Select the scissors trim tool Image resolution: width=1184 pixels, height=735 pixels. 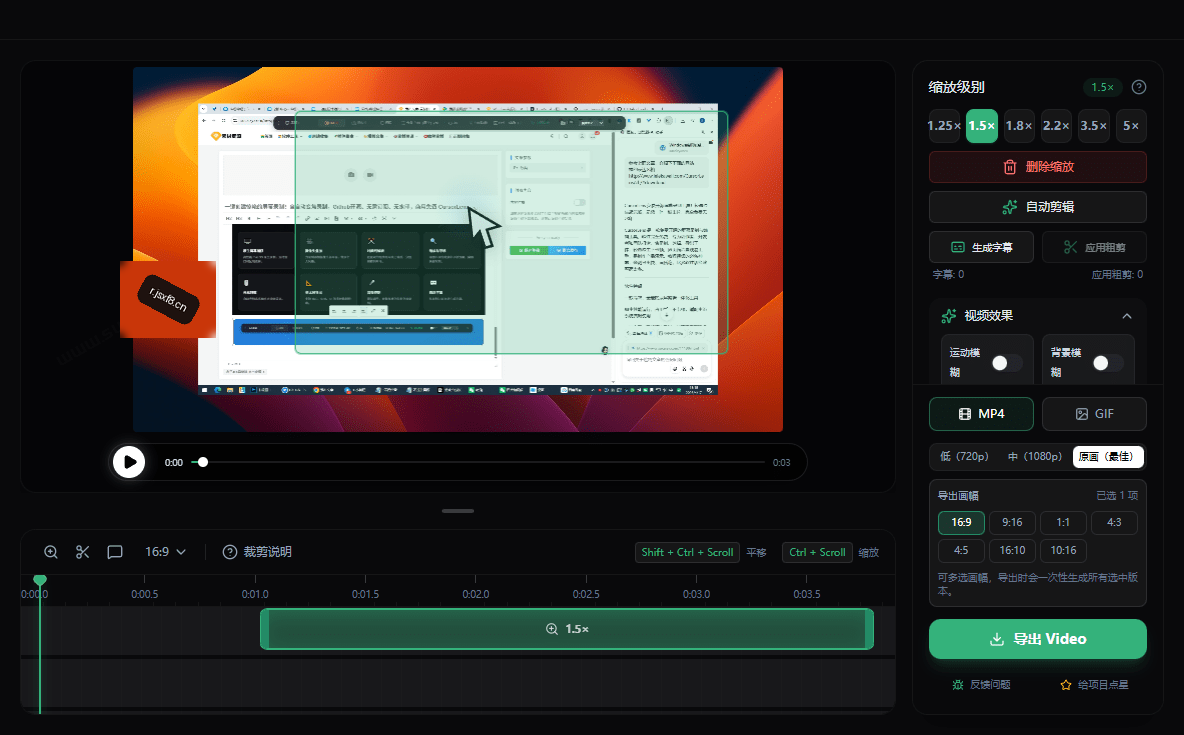pyautogui.click(x=83, y=552)
